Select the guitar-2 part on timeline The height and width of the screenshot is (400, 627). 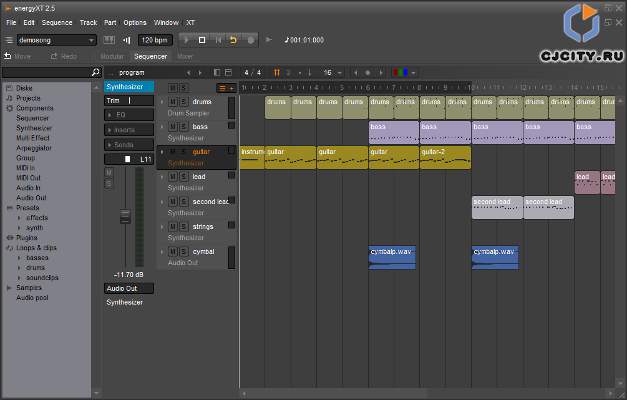point(445,157)
